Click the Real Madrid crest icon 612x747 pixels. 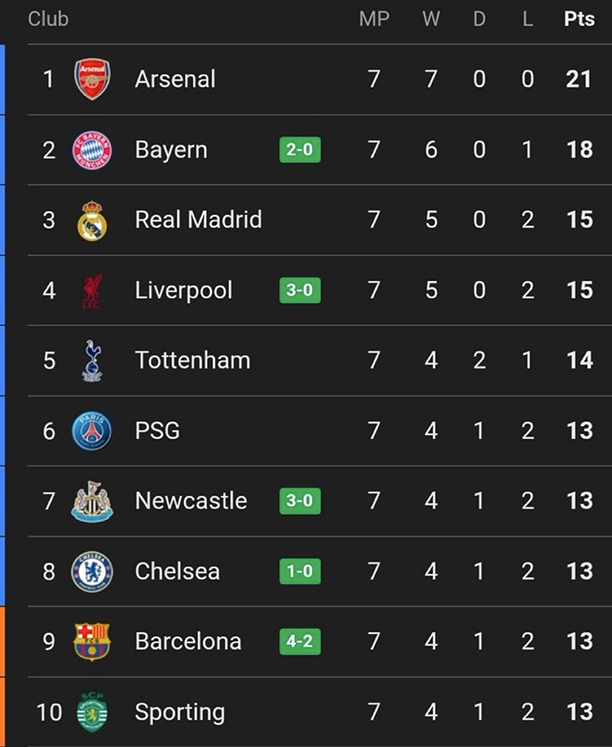[92, 220]
